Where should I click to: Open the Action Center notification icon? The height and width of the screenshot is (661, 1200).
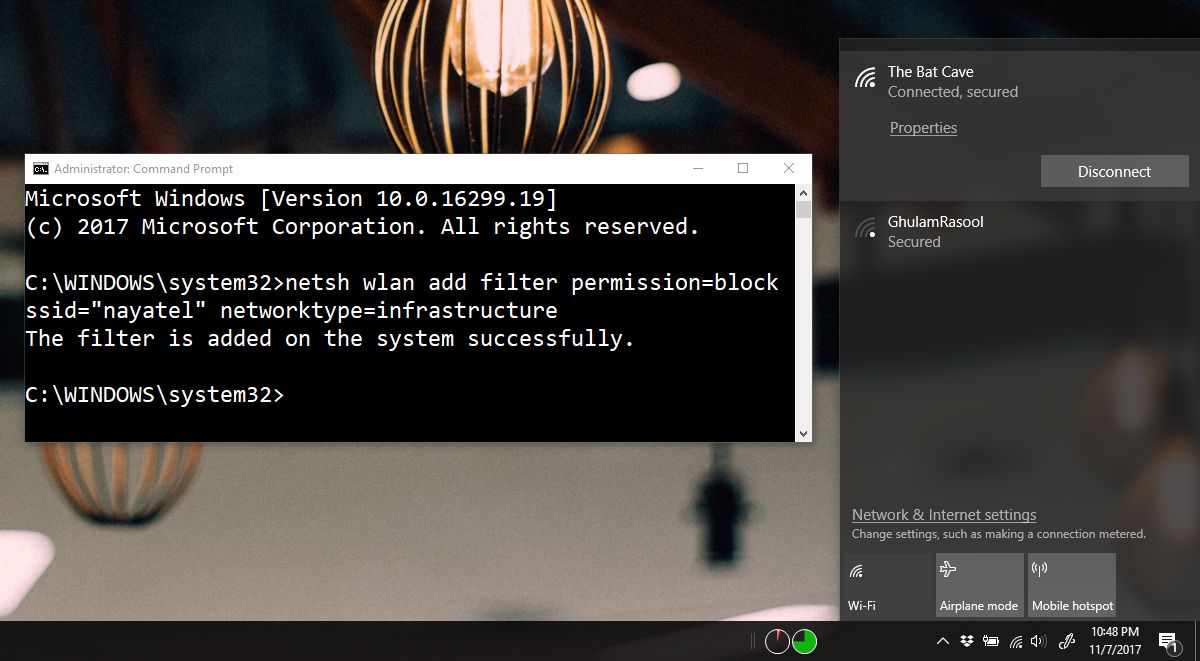click(1167, 641)
